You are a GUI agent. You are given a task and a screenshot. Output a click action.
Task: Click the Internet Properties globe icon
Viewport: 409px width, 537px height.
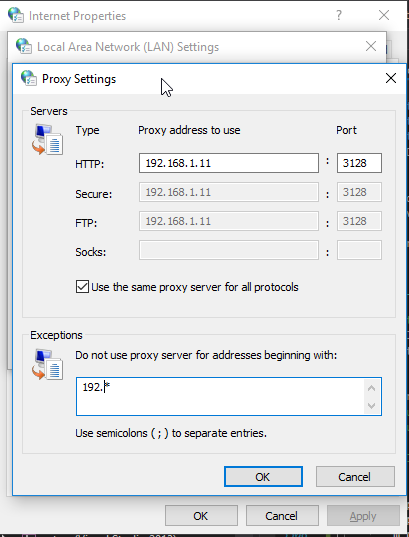click(x=16, y=15)
